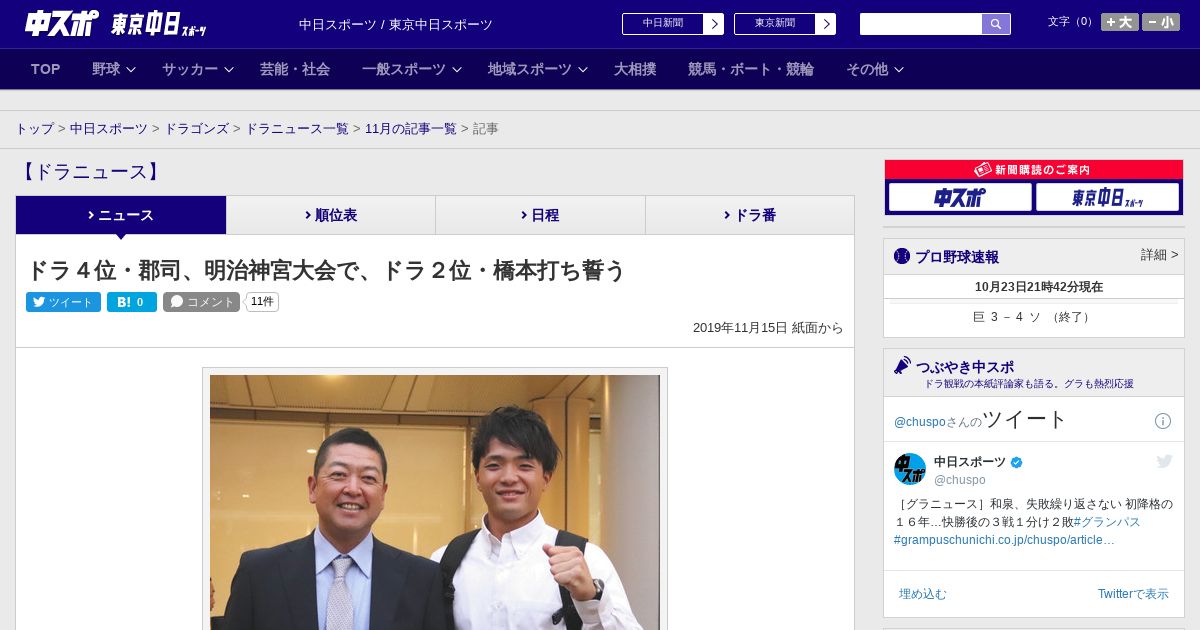1200x630 pixels.
Task: Click the 新聞購読のご案内 banner header
Action: pyautogui.click(x=1034, y=170)
